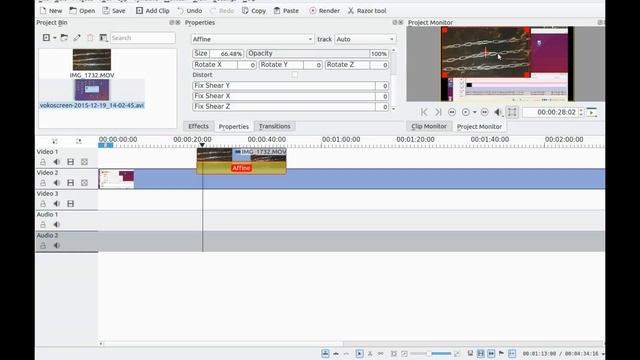Mute audio on the Video 1 track
The image size is (640, 360).
[57, 162]
